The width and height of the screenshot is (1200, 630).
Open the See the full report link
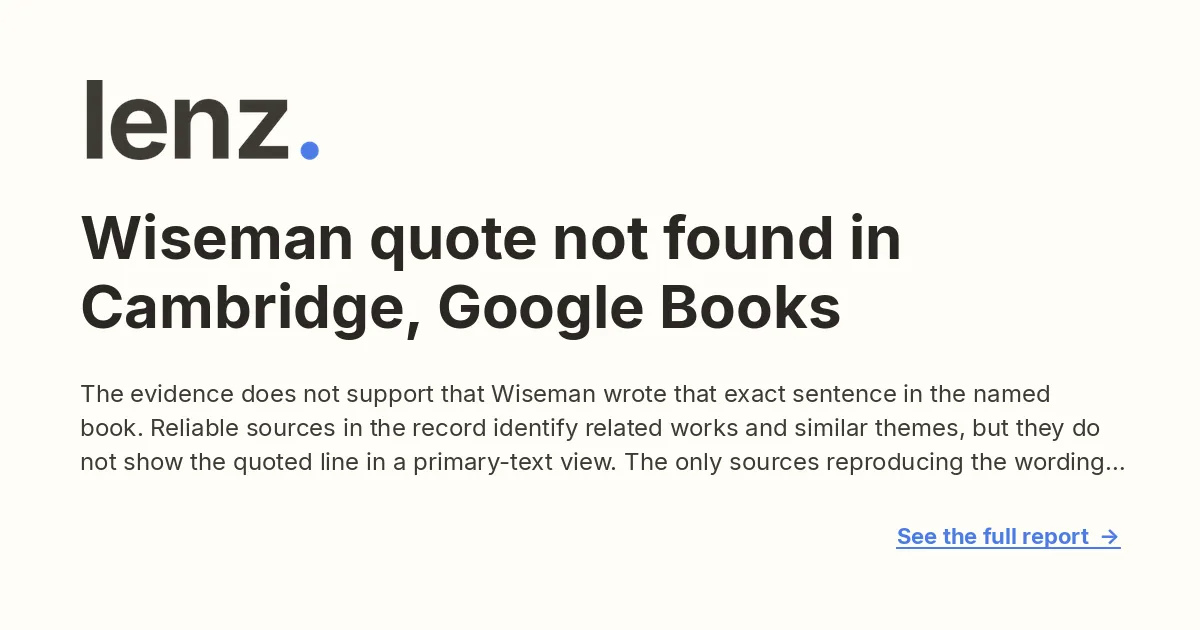coord(1008,537)
